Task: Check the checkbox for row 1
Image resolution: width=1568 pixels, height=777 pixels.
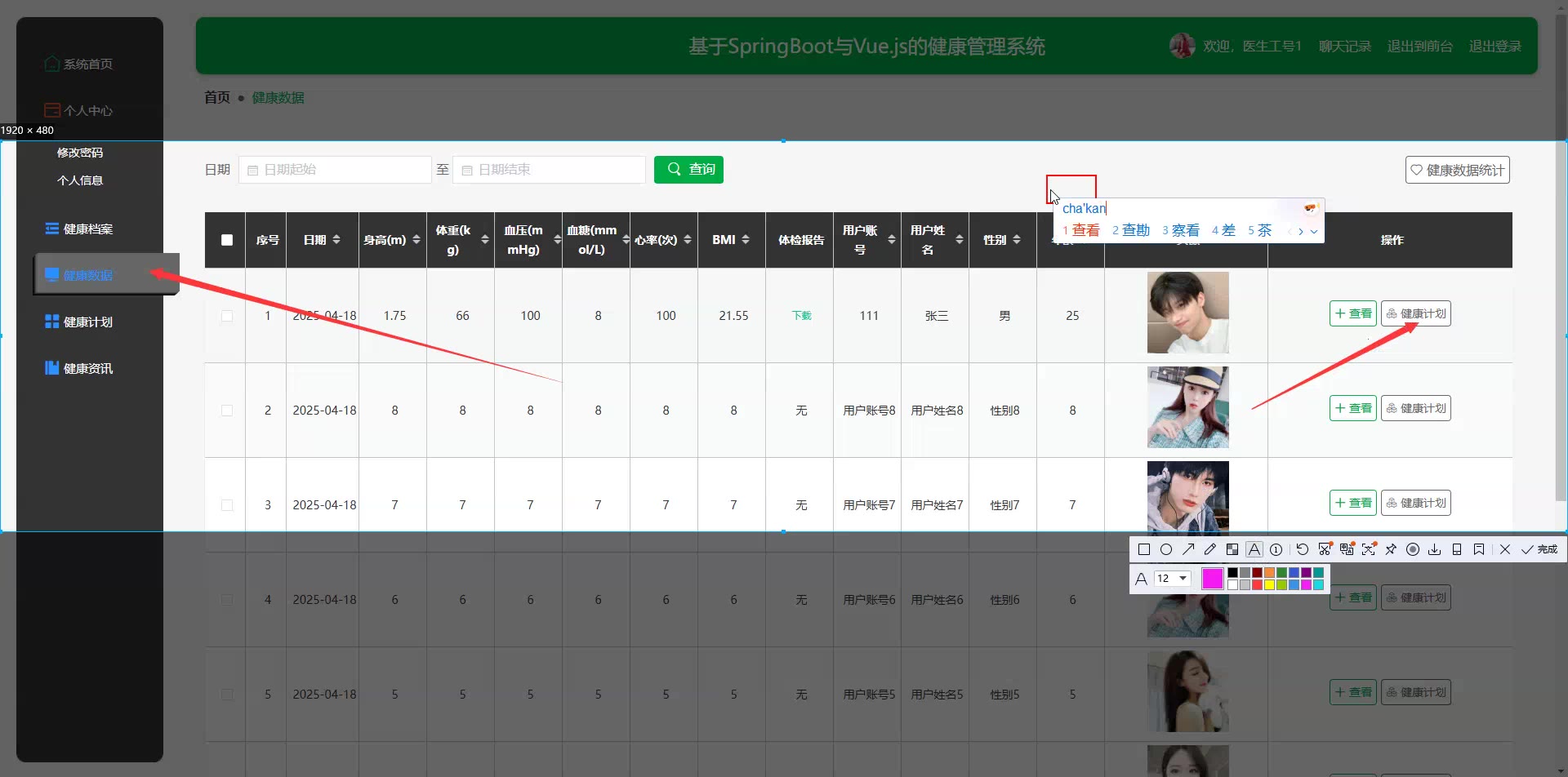Action: coord(227,316)
